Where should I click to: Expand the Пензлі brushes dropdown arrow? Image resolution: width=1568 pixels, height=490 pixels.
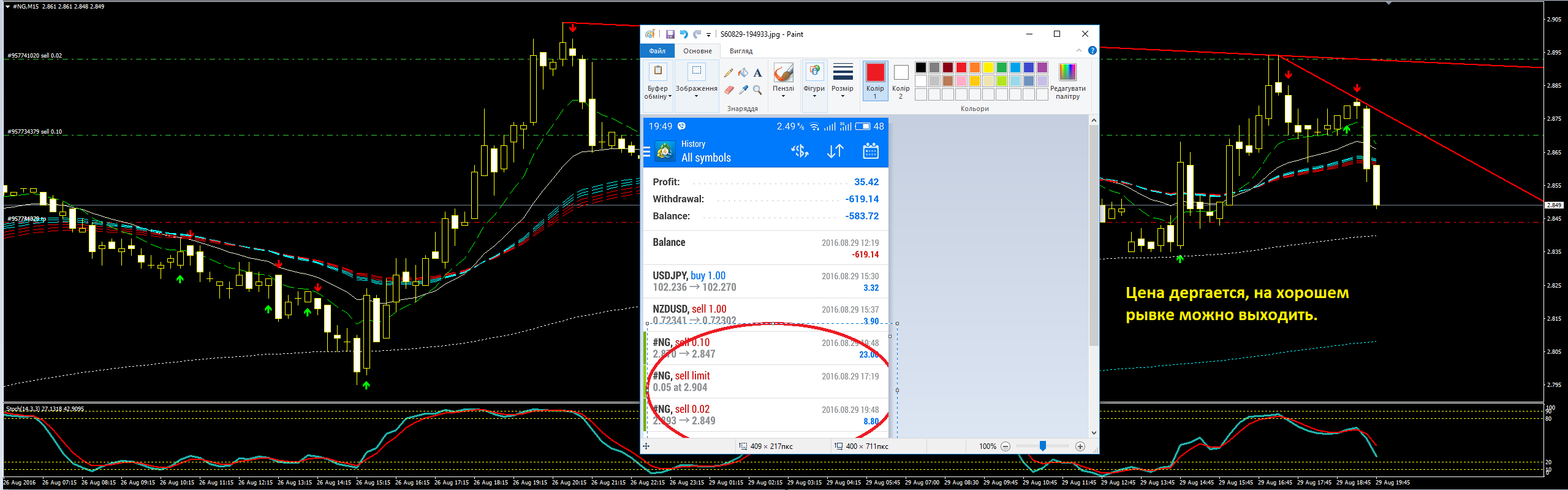783,96
